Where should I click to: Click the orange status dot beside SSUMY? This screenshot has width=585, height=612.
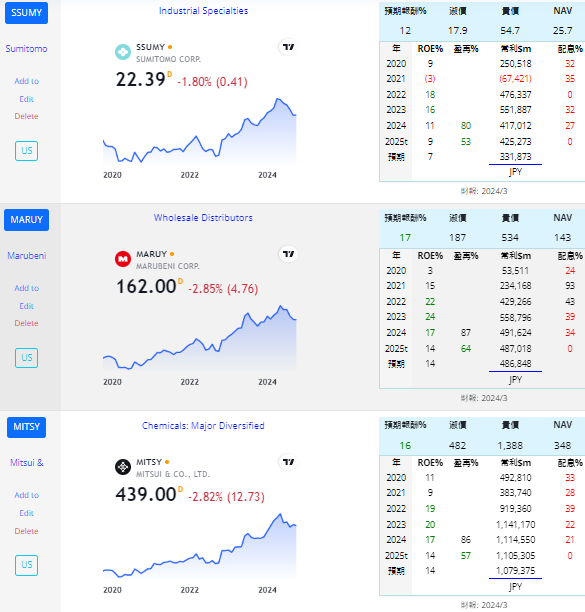point(170,47)
